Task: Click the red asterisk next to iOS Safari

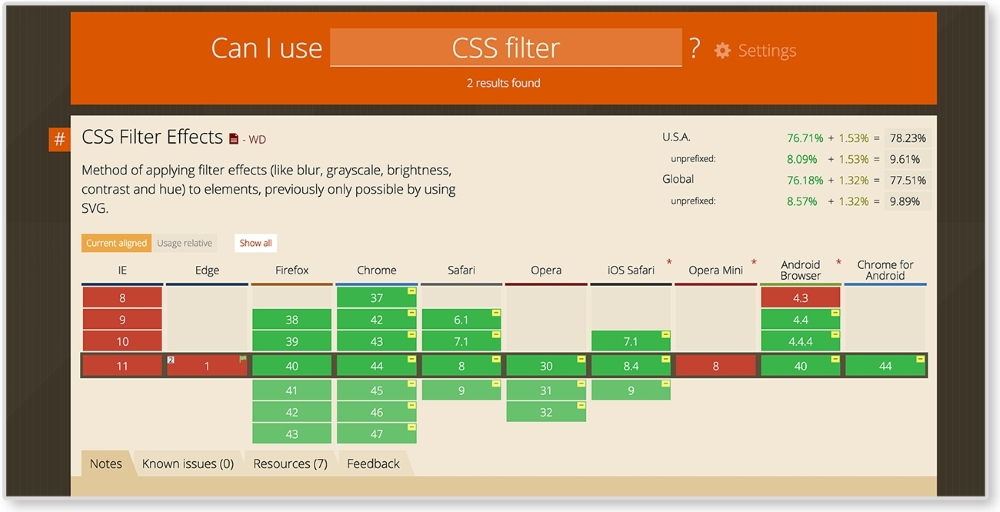Action: point(669,262)
